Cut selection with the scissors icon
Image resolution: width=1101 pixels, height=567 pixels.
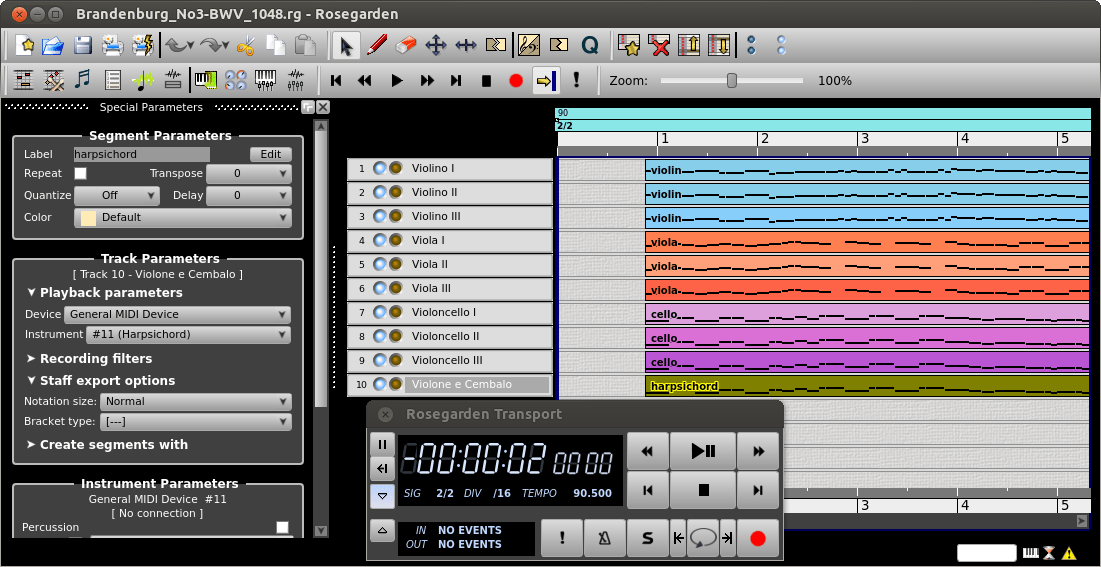pos(245,46)
